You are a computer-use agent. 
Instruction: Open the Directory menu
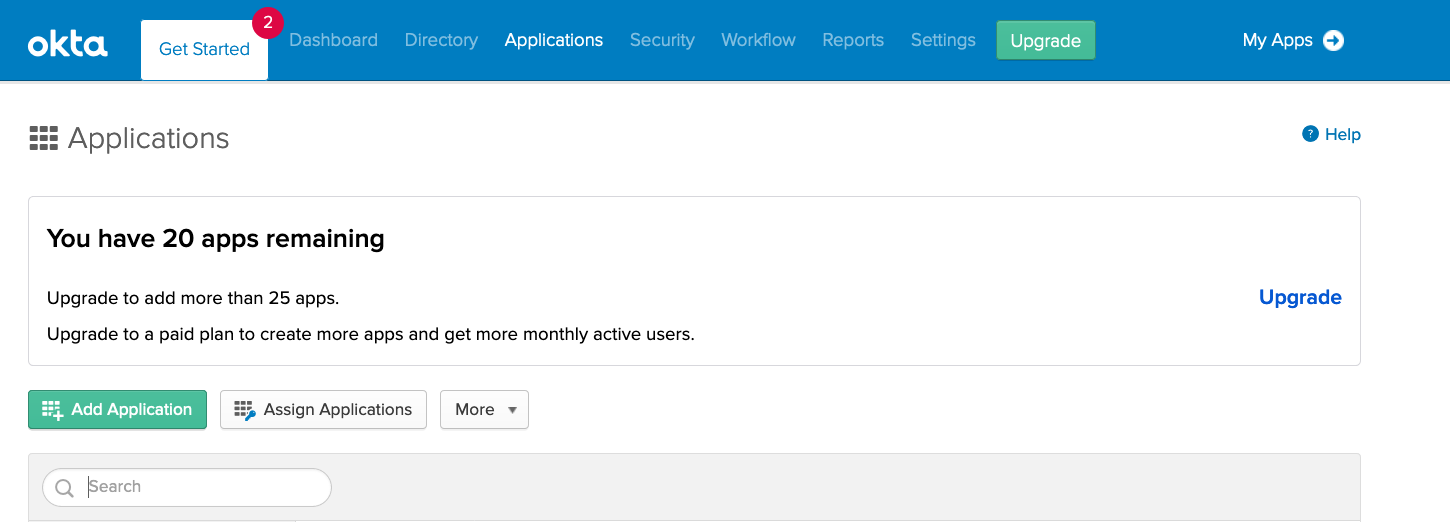[441, 40]
